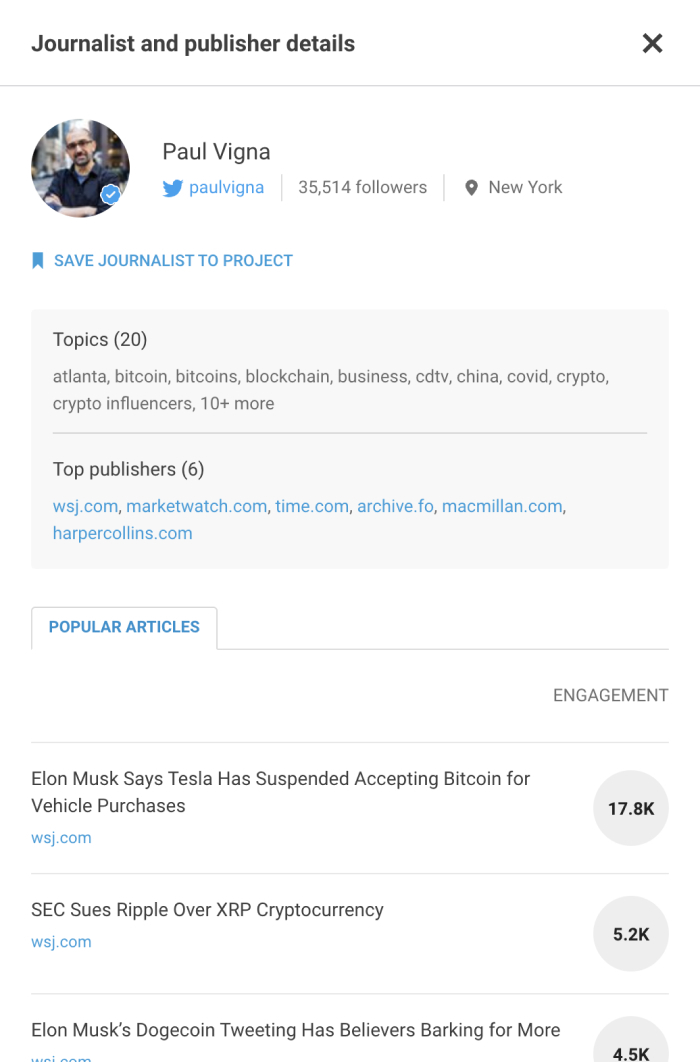This screenshot has width=700, height=1062.
Task: Click wsj.com under the SEC Ripple article
Action: (61, 942)
